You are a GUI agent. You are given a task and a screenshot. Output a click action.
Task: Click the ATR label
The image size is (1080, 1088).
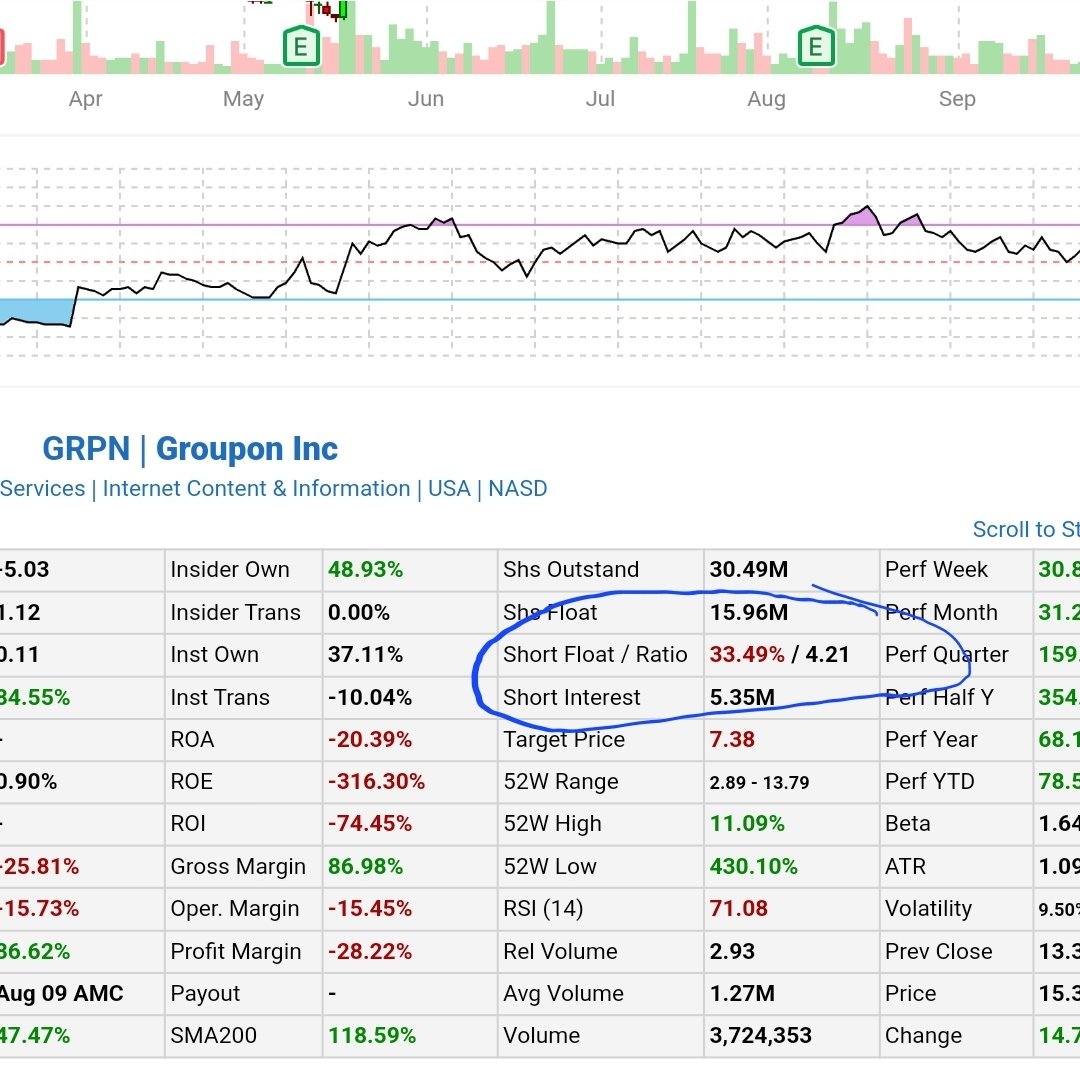(906, 867)
